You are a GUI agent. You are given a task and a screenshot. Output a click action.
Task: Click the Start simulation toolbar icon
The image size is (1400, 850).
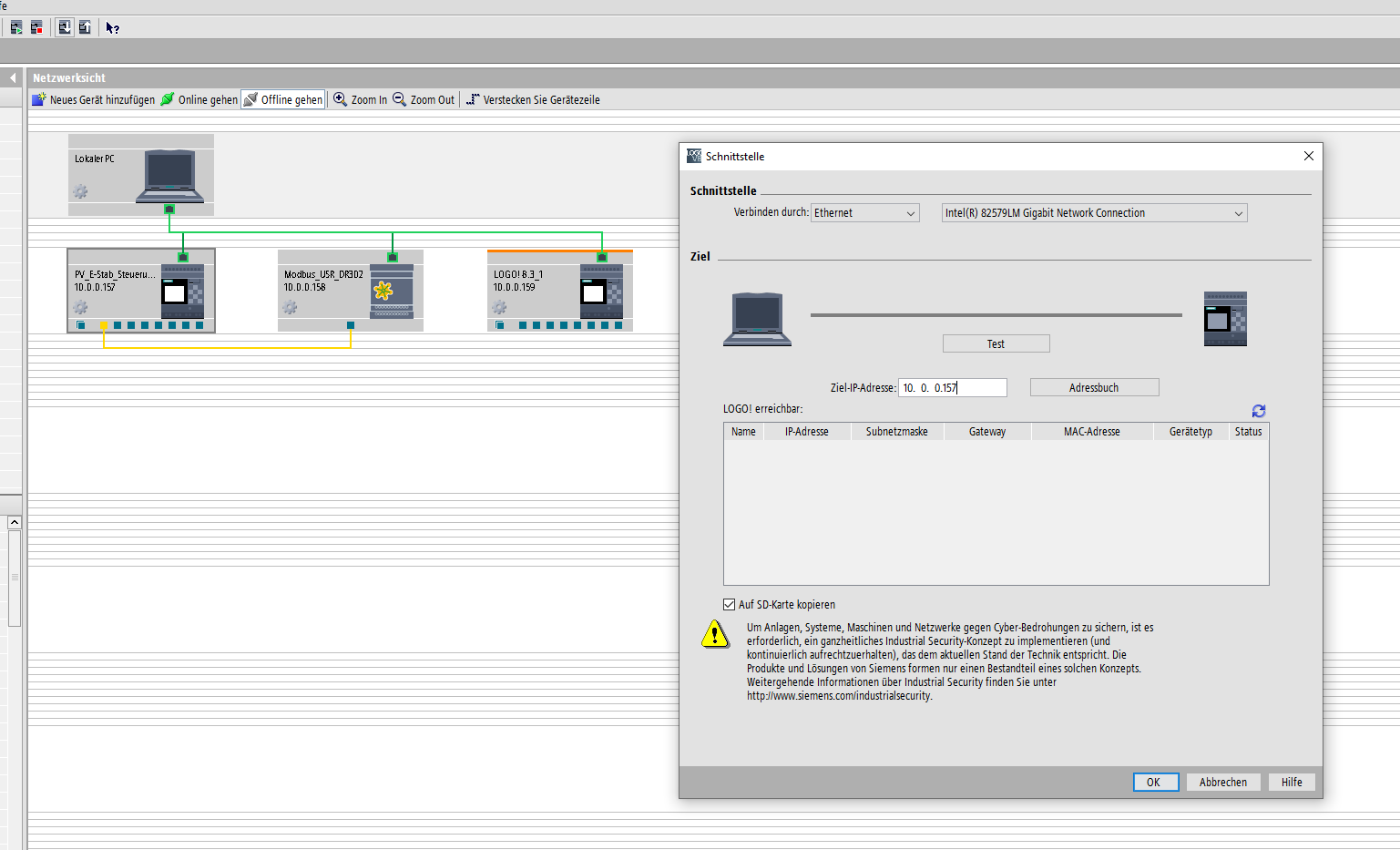pyautogui.click(x=16, y=27)
